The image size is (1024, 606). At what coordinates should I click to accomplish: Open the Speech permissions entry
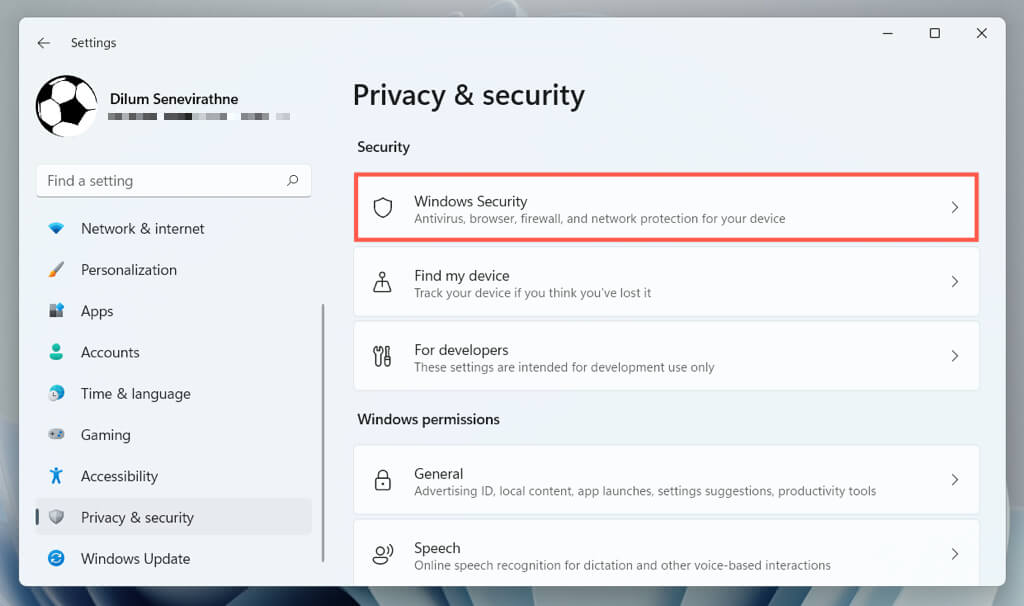pyautogui.click(x=665, y=554)
